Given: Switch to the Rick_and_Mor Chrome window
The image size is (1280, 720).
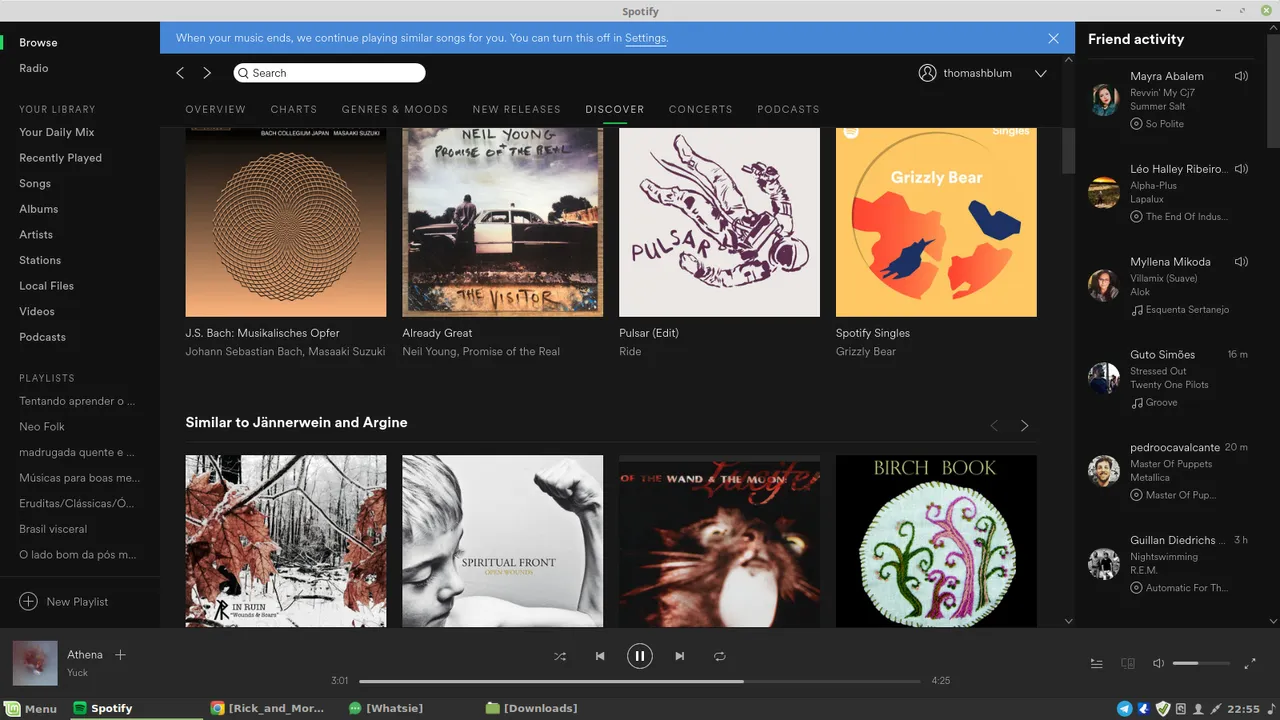Looking at the screenshot, I should click(x=268, y=708).
